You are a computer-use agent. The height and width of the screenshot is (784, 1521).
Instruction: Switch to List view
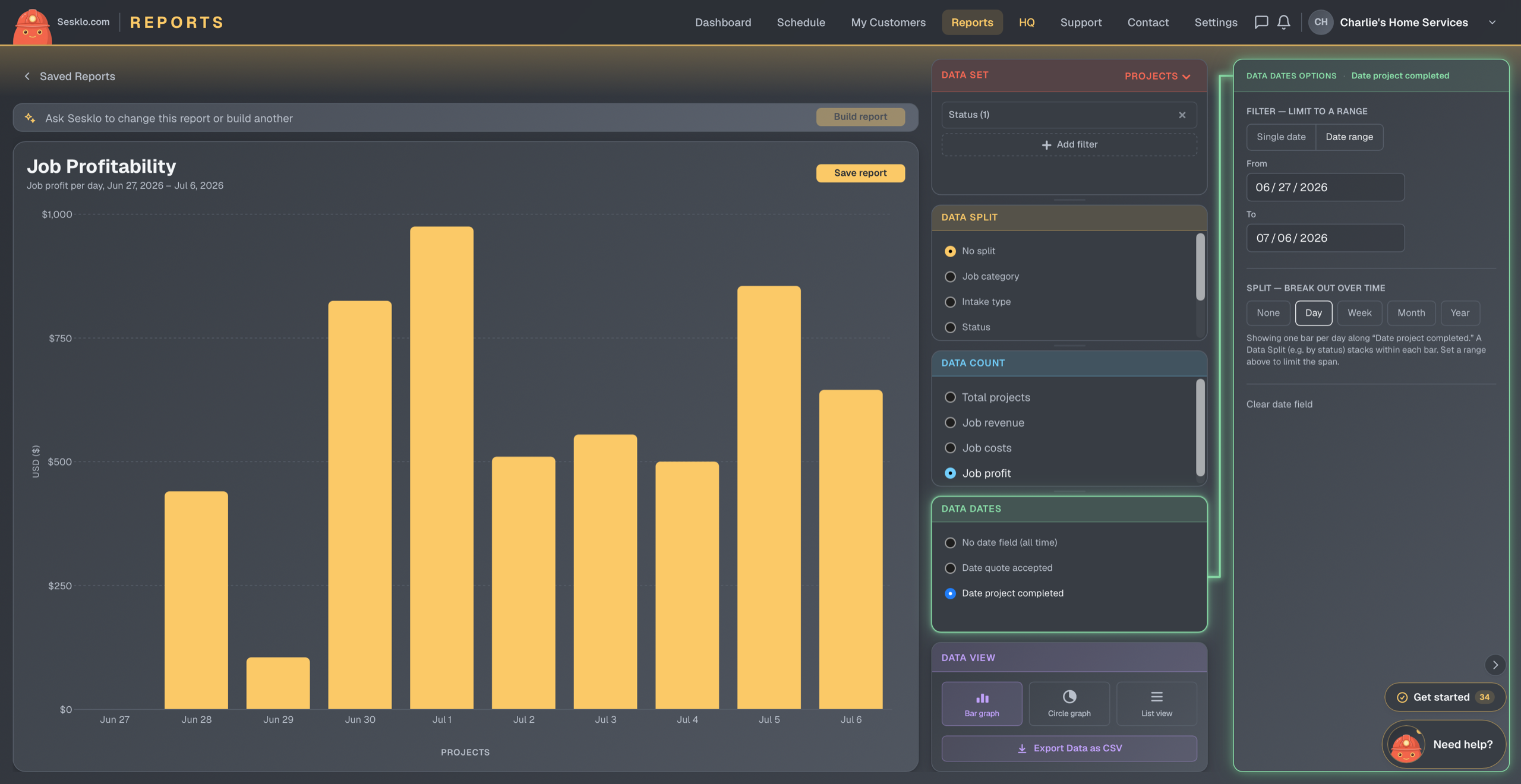click(x=1156, y=704)
